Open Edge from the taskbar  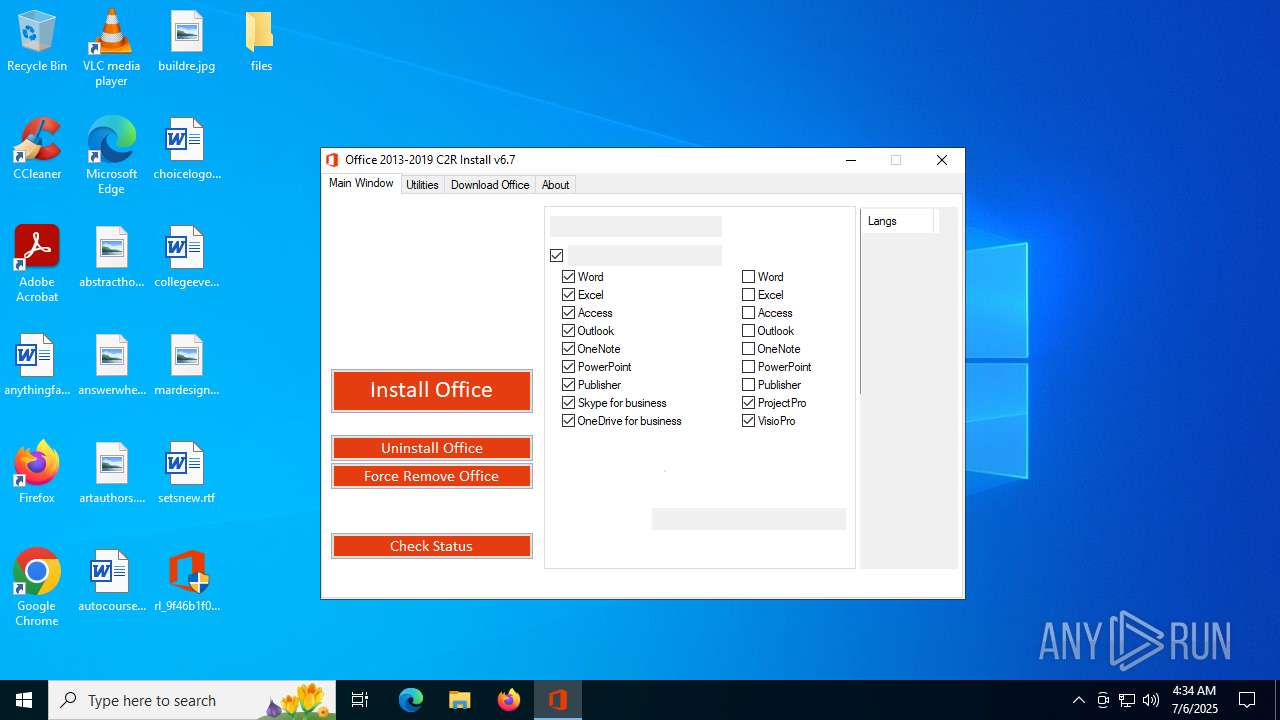coord(411,700)
